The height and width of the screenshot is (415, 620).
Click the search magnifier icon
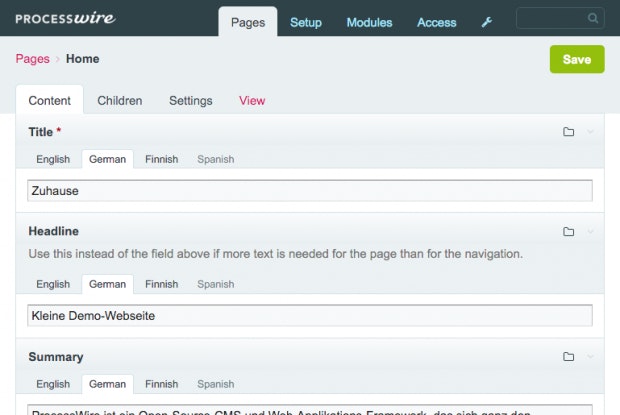pyautogui.click(x=592, y=18)
